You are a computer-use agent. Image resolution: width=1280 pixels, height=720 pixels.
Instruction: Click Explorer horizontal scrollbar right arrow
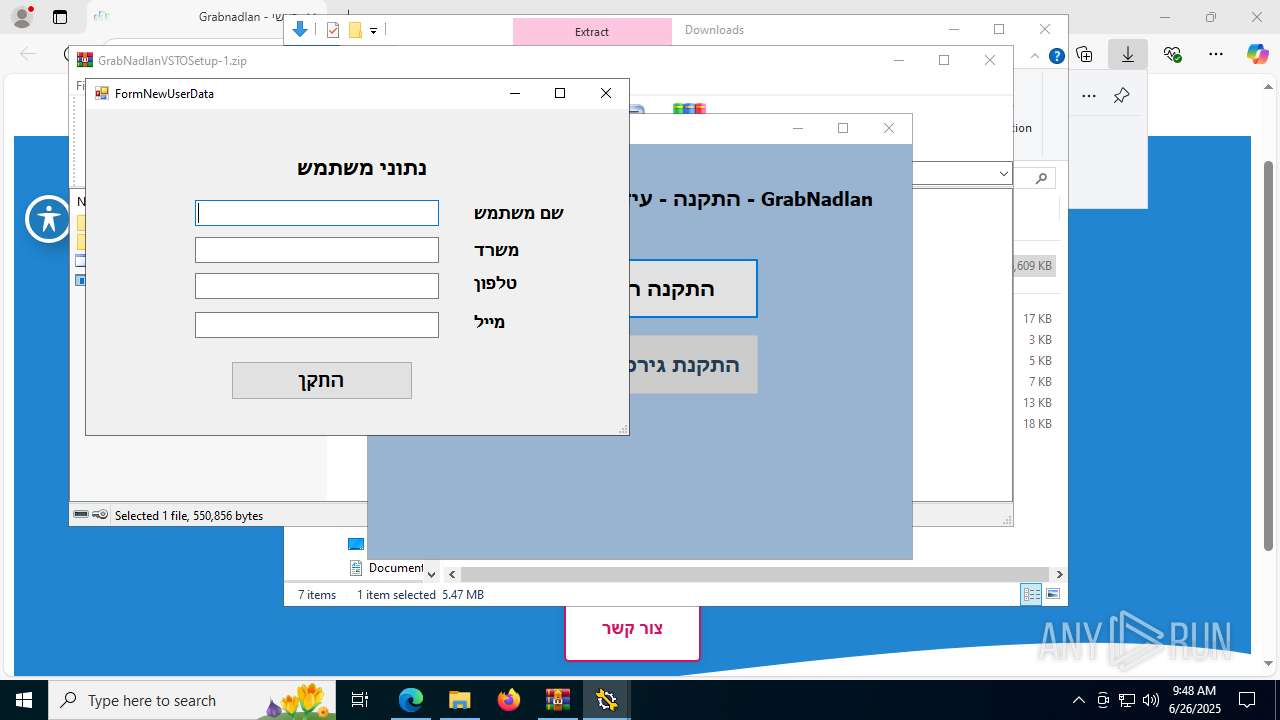coord(1059,574)
